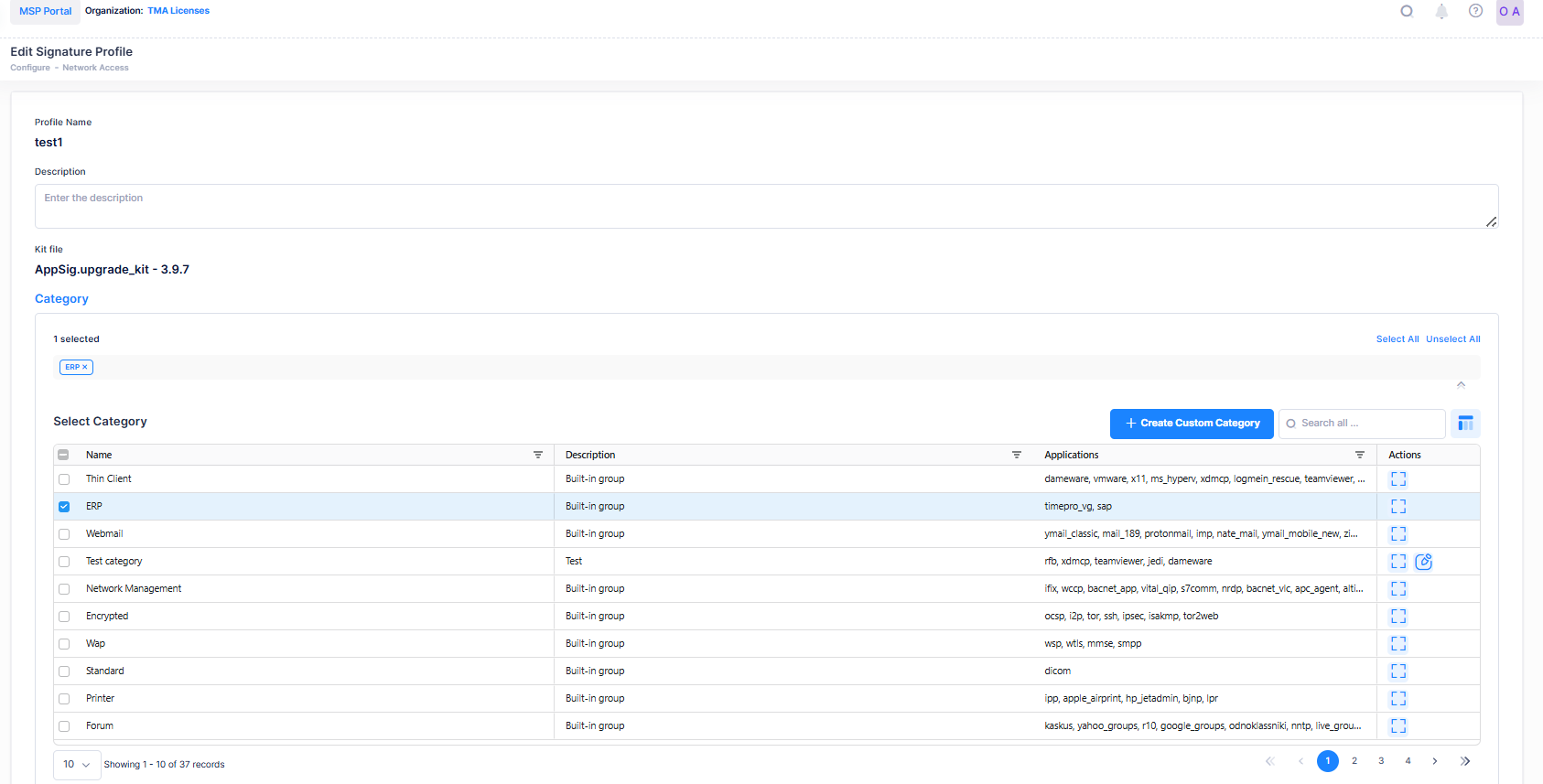Open Applications column filter menu
This screenshot has width=1543, height=784.
coord(1359,455)
